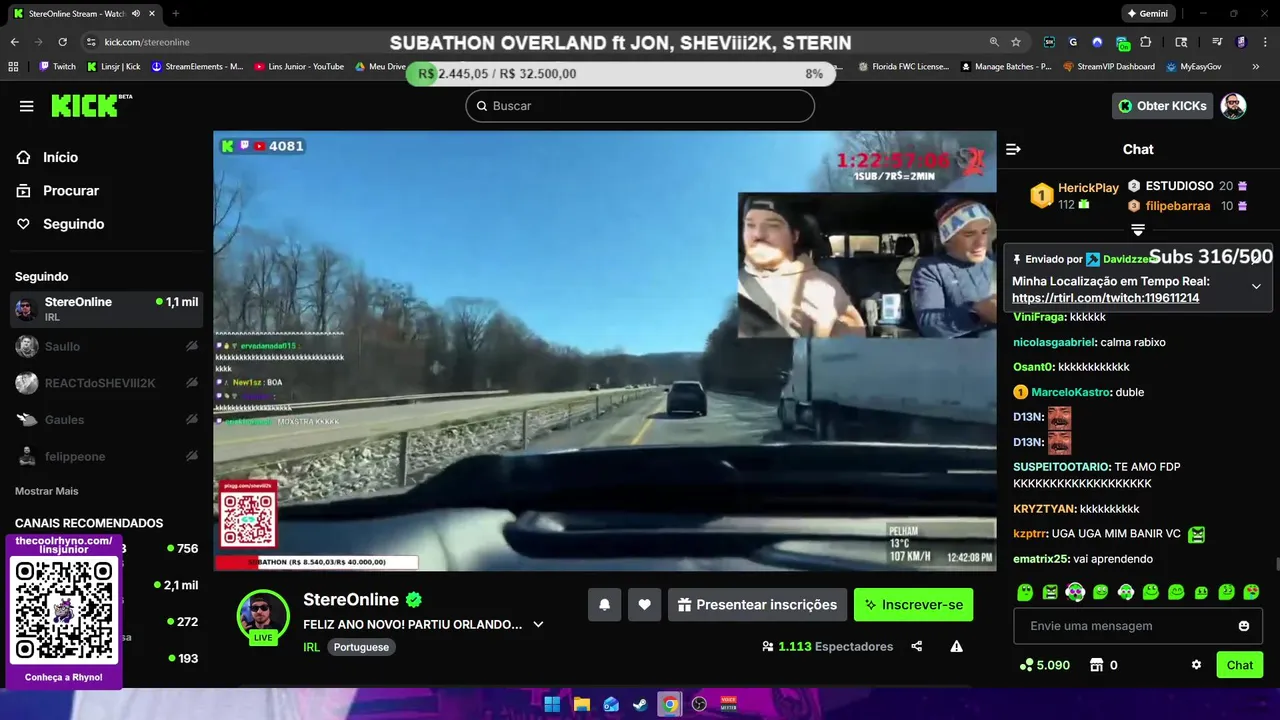1280x720 pixels.
Task: Open the hamburger sidebar menu
Action: [x=27, y=106]
